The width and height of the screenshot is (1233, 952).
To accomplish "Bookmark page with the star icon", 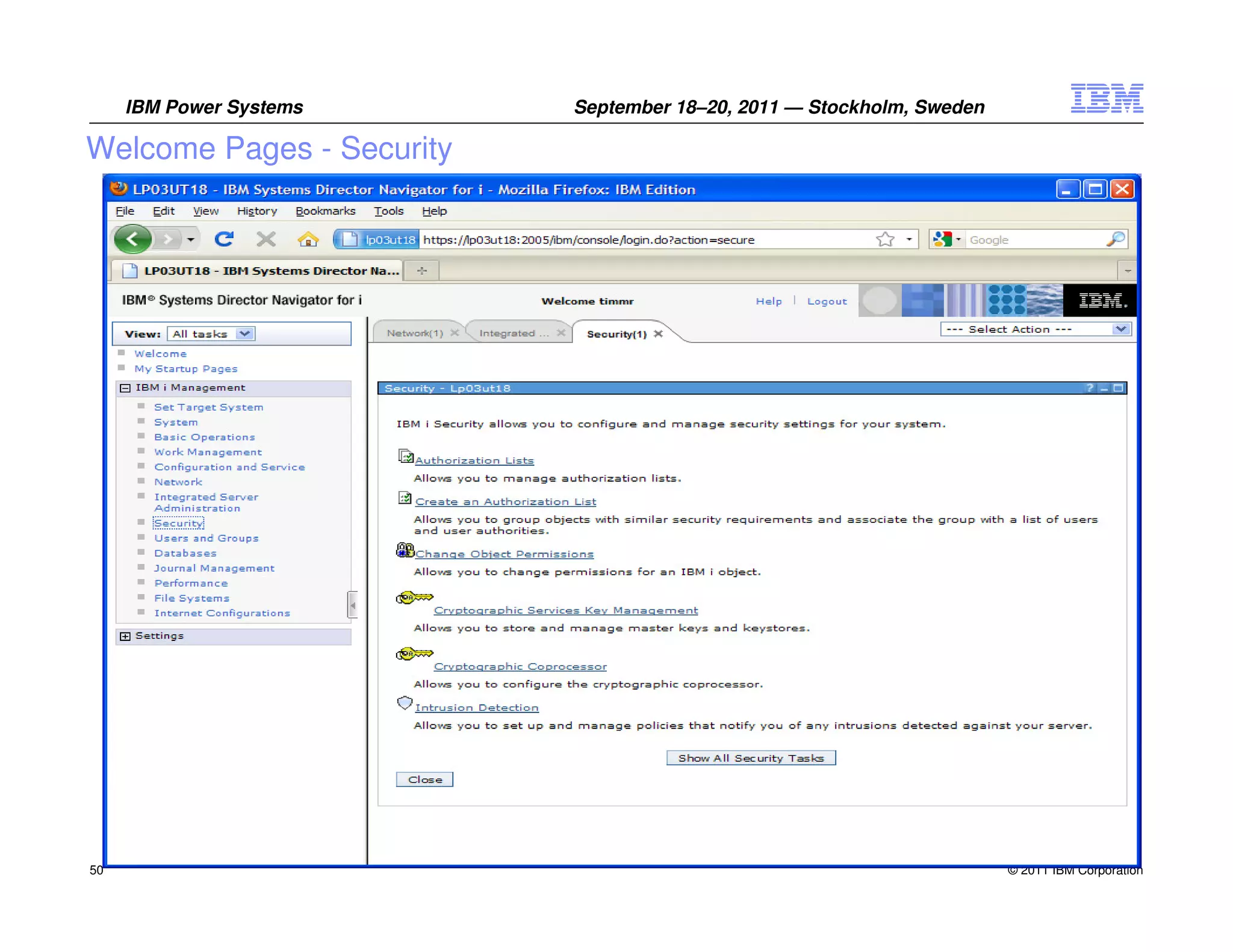I will pos(885,240).
